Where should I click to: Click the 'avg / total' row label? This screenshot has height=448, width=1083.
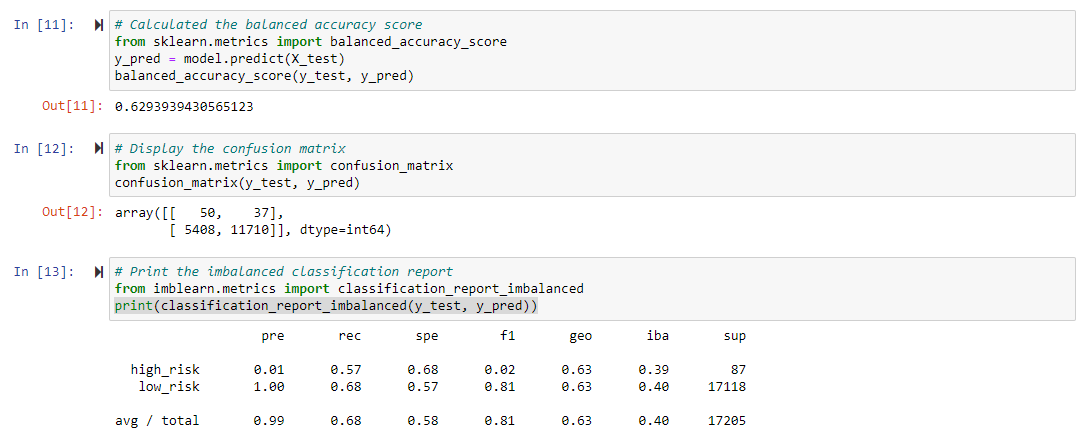pyautogui.click(x=157, y=420)
